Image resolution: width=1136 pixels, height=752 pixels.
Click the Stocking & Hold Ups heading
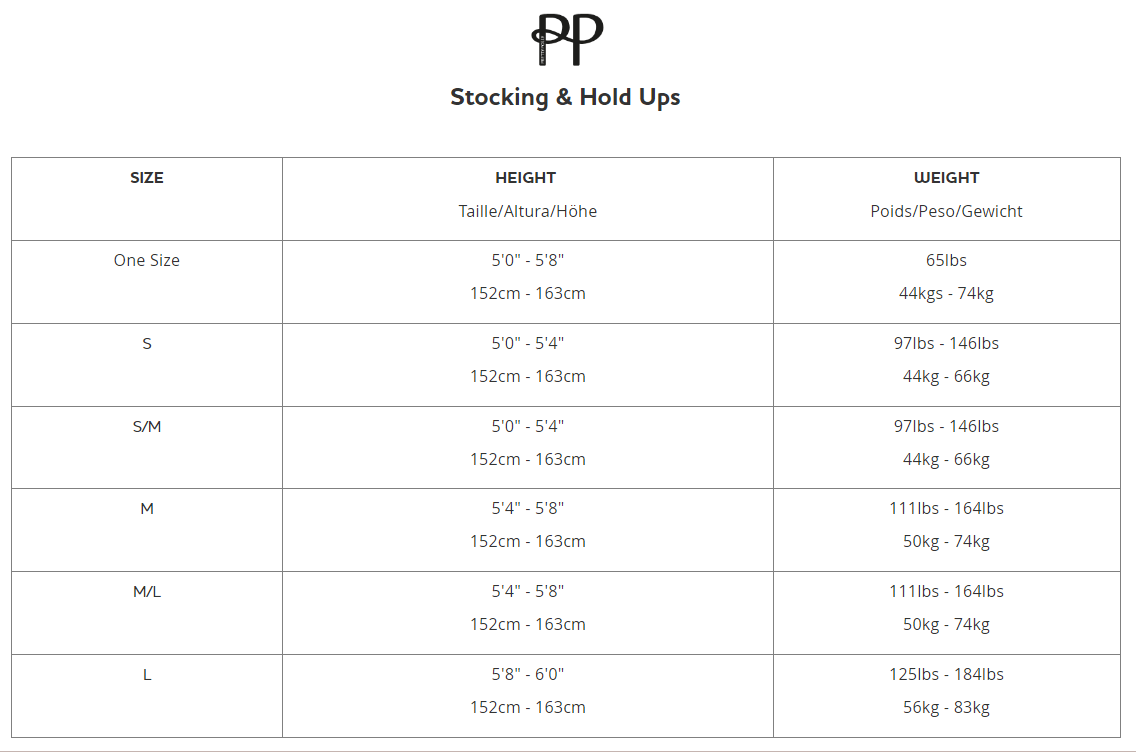[565, 97]
